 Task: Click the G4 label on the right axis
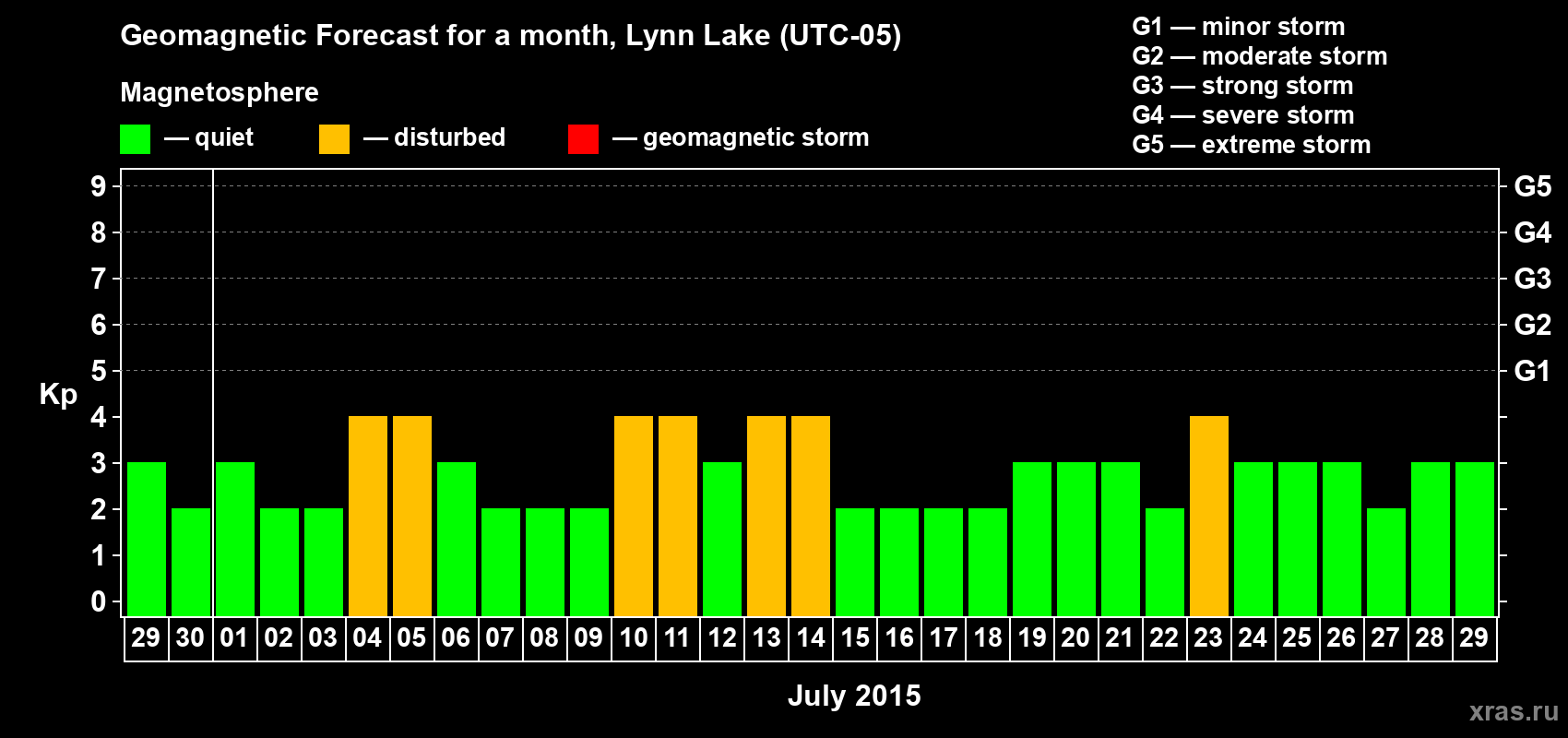point(1533,232)
